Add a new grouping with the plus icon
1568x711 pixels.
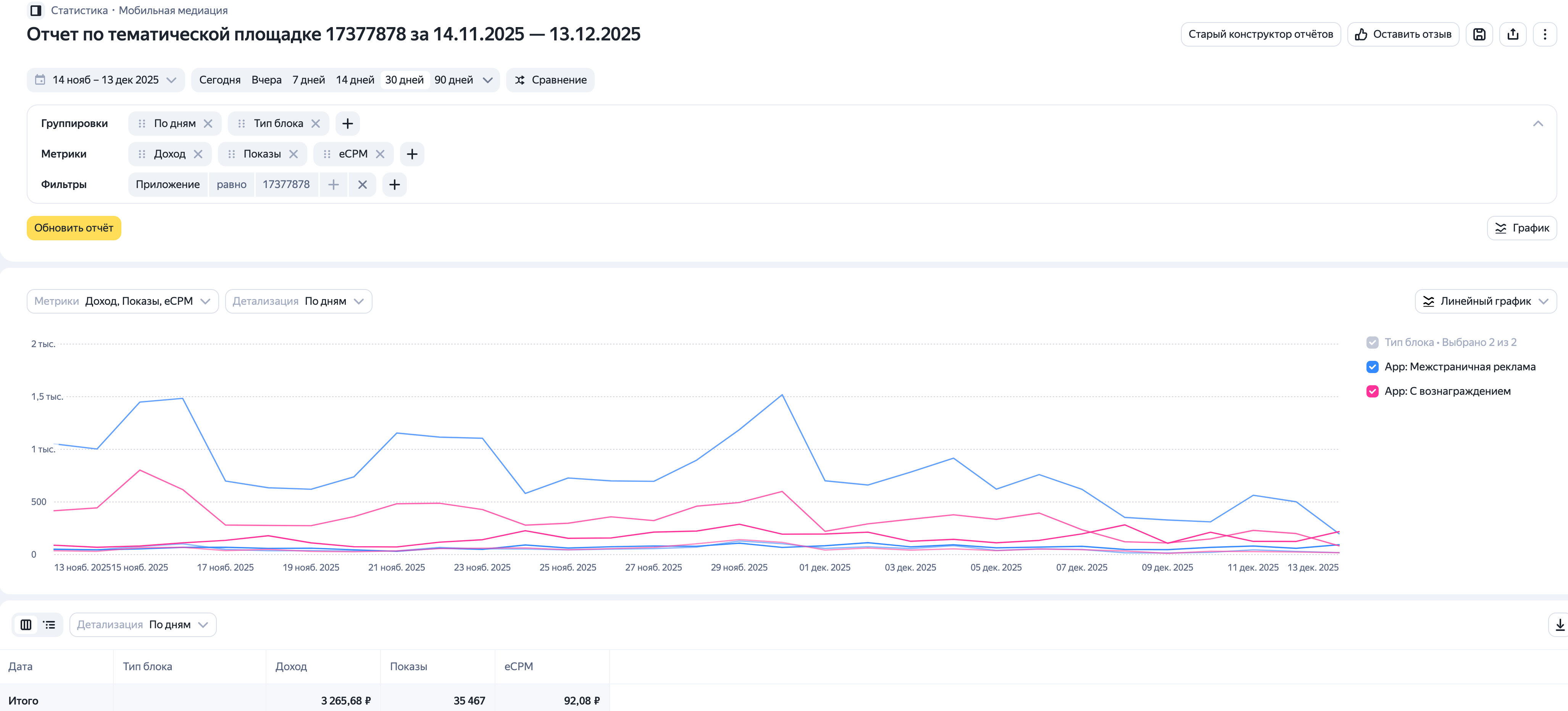point(348,124)
